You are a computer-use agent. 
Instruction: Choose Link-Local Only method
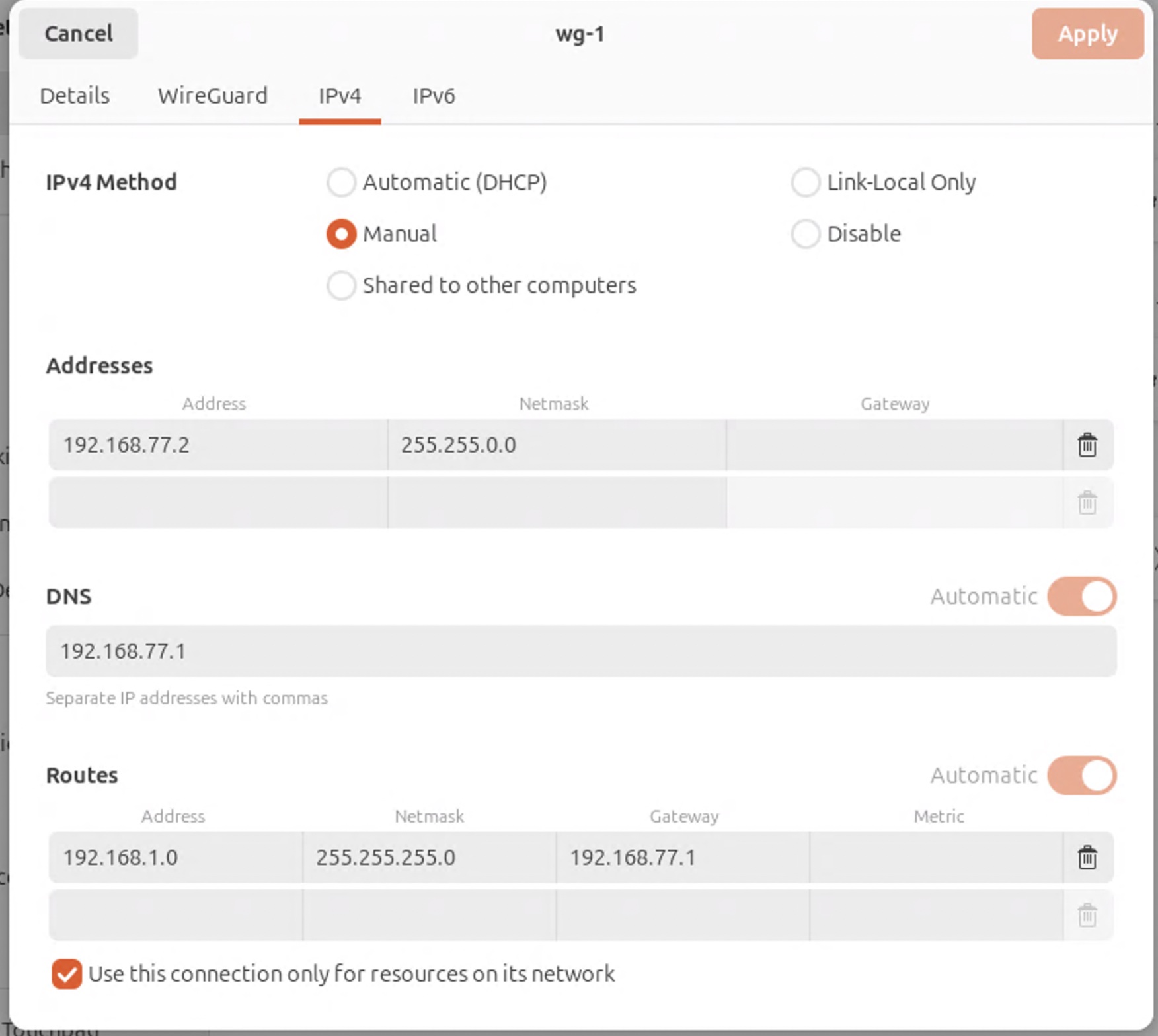coord(805,182)
